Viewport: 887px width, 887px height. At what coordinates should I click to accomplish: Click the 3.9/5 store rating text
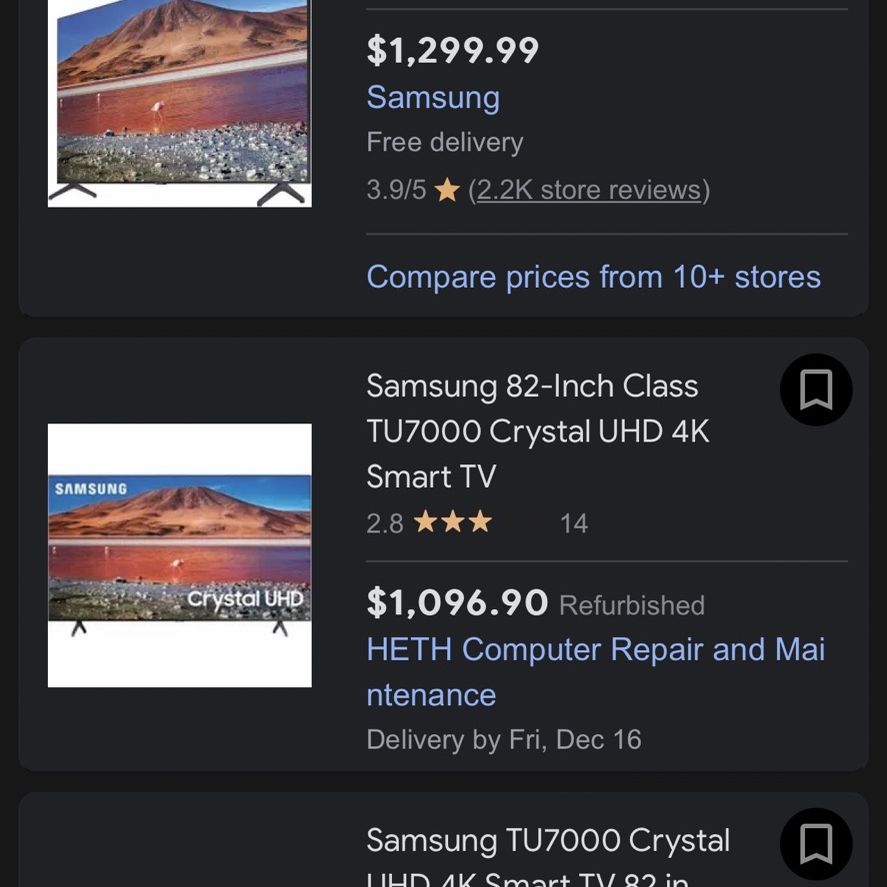(396, 190)
